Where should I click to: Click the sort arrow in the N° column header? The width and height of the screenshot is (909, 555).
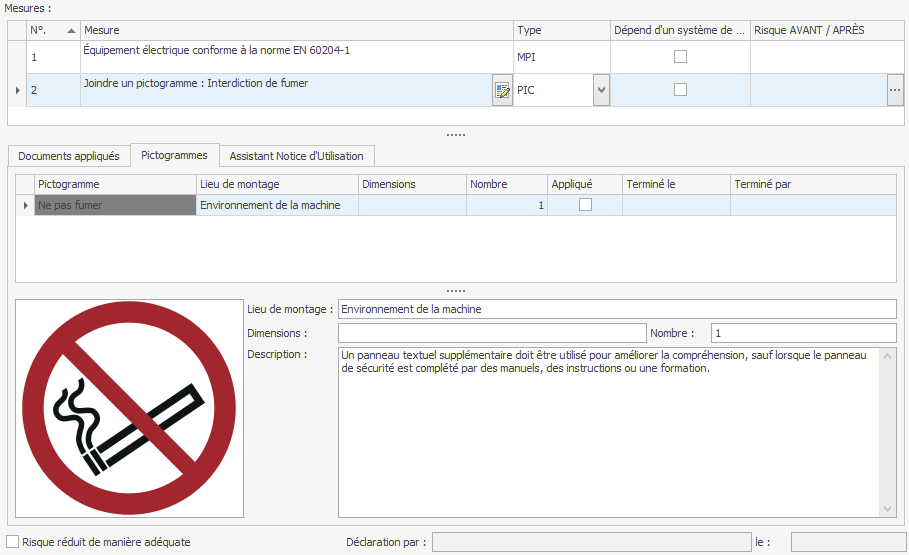[71, 31]
